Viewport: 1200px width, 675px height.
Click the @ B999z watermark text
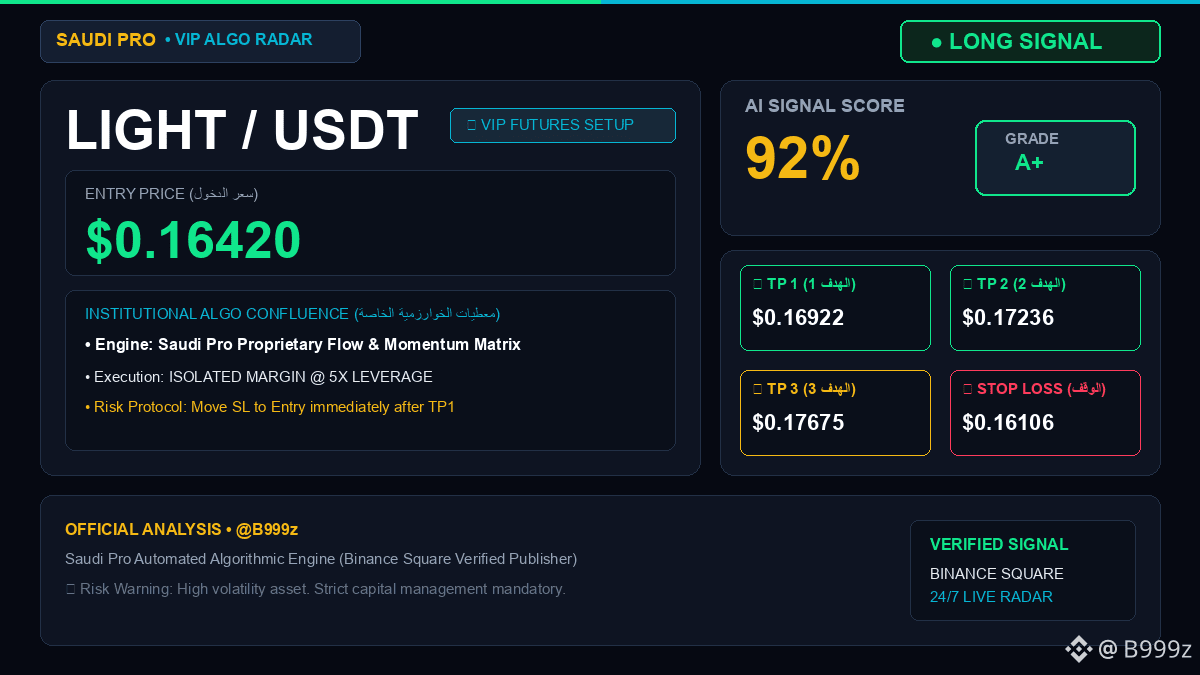[x=1145, y=649]
